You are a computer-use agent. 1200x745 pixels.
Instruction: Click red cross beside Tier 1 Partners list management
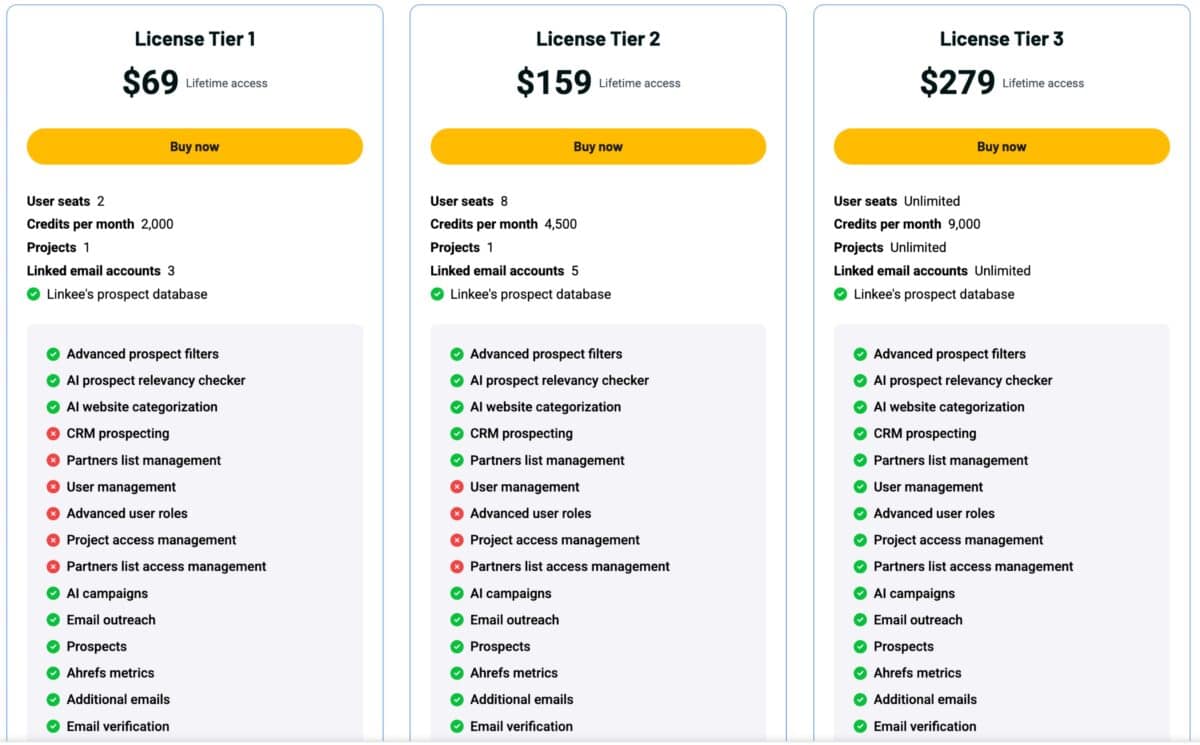[x=53, y=460]
